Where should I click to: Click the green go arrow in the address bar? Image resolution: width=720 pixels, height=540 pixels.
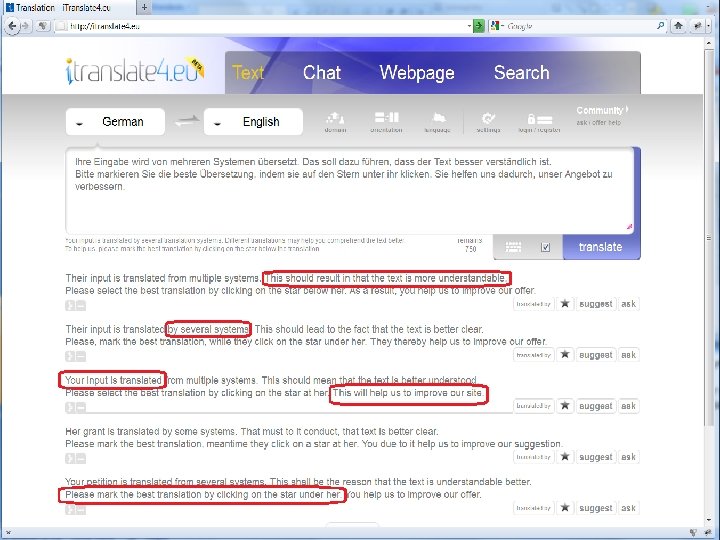pyautogui.click(x=478, y=26)
